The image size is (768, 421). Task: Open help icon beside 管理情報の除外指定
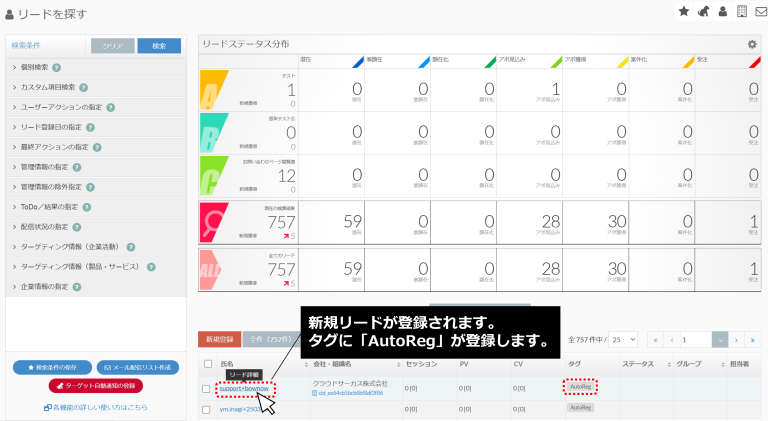tap(90, 187)
